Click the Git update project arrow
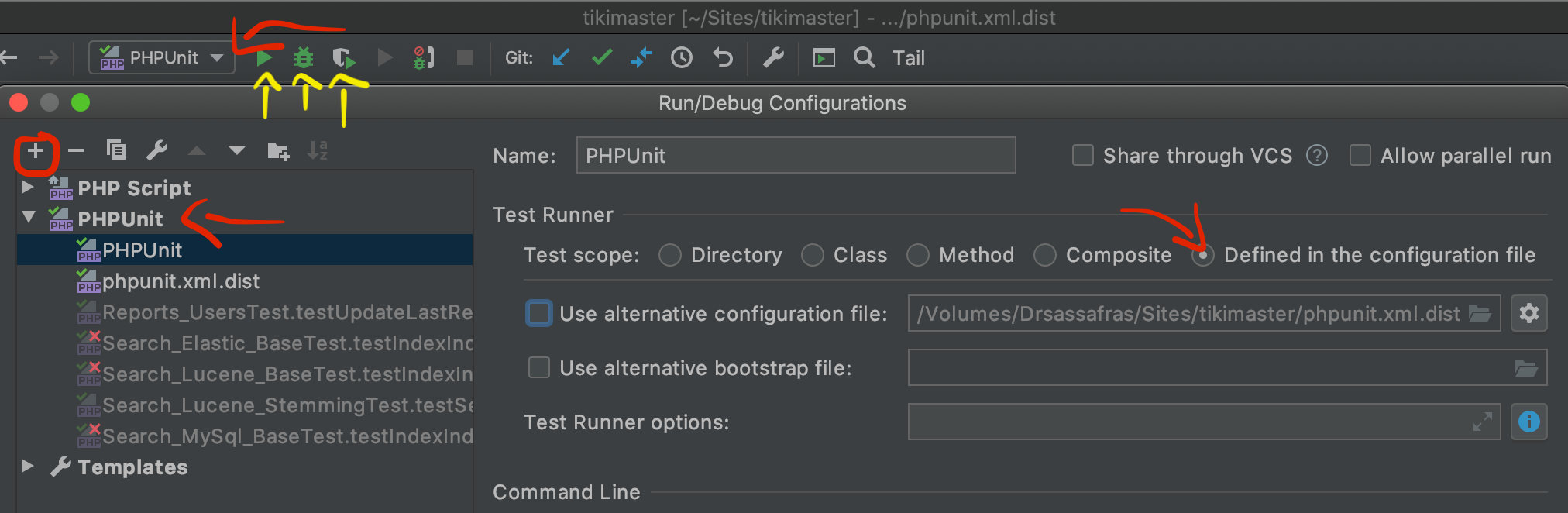This screenshot has height=513, width=1568. [561, 58]
